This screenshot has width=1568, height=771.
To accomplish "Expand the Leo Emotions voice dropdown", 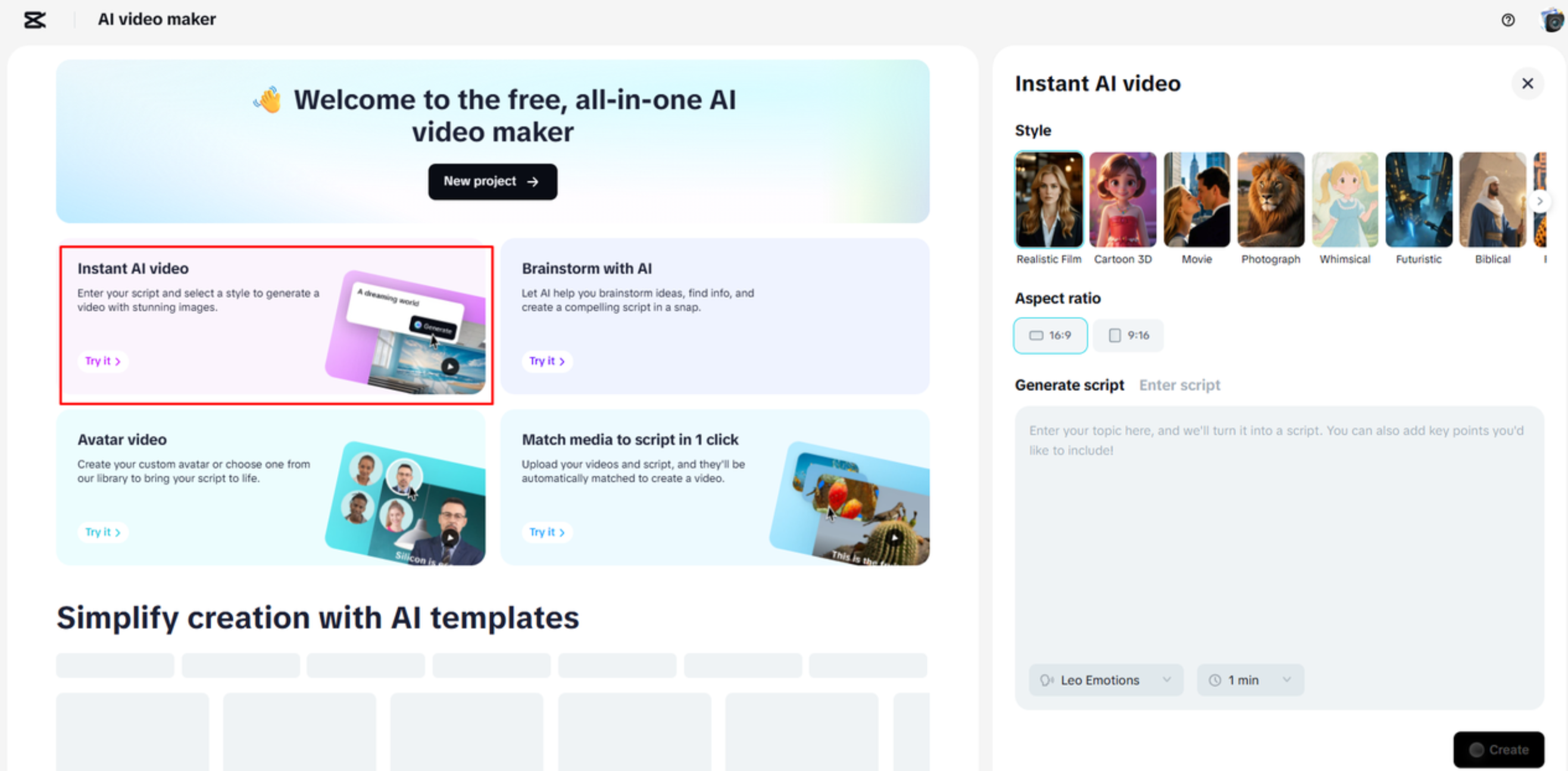I will [x=1105, y=680].
